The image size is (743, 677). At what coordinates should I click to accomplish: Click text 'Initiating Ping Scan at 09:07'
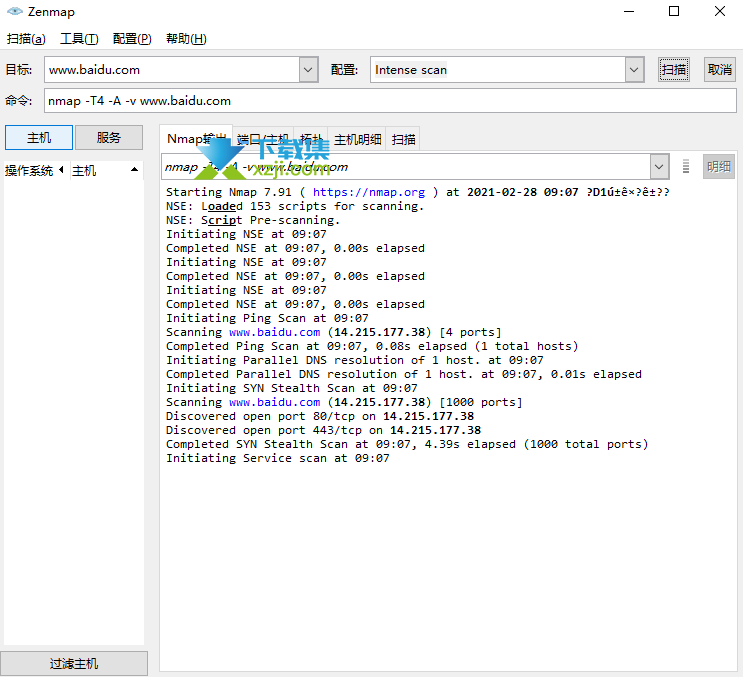267,318
